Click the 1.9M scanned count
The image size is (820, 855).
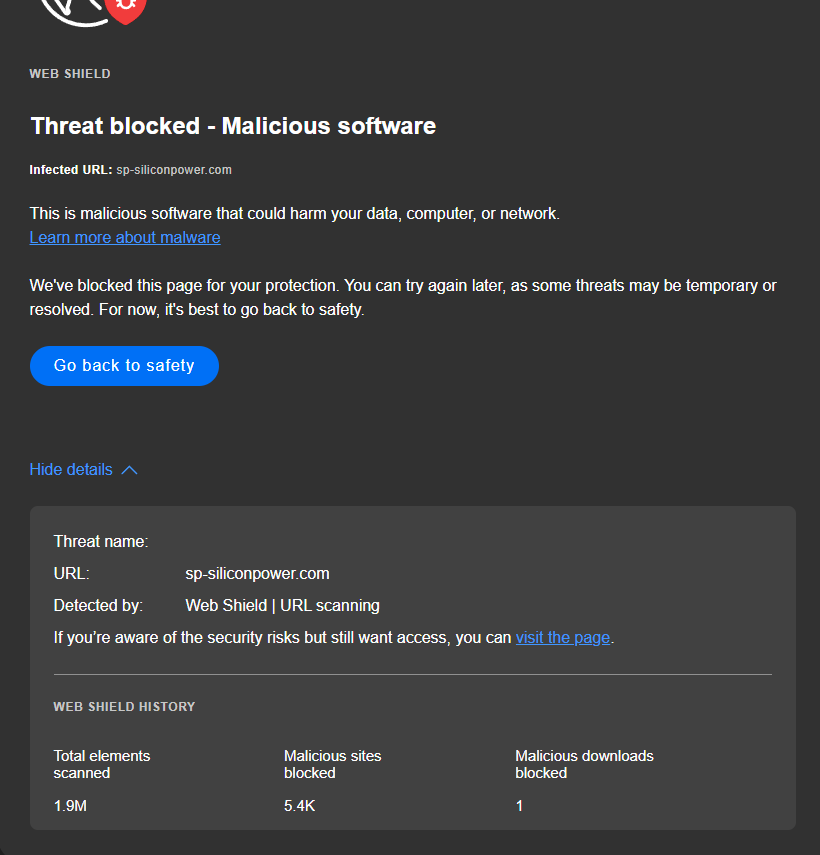point(70,805)
